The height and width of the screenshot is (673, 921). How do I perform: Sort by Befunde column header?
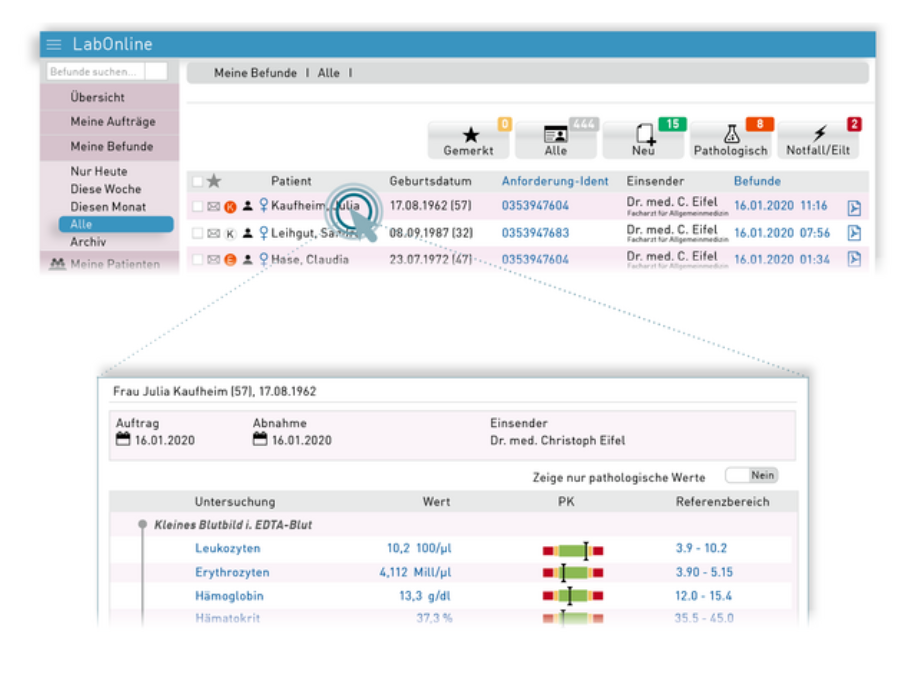757,181
